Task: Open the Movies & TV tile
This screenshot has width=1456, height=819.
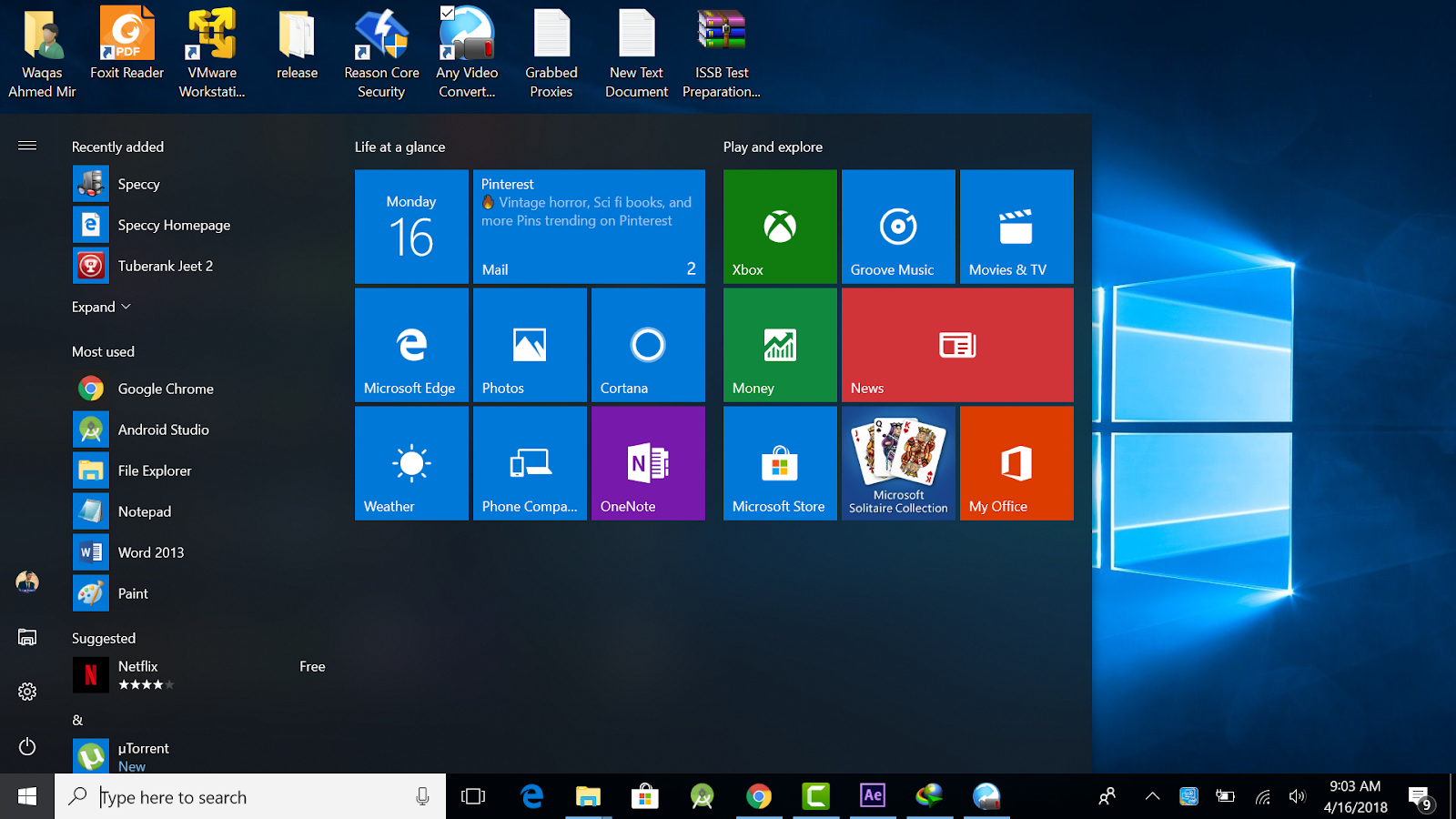Action: tap(1016, 227)
